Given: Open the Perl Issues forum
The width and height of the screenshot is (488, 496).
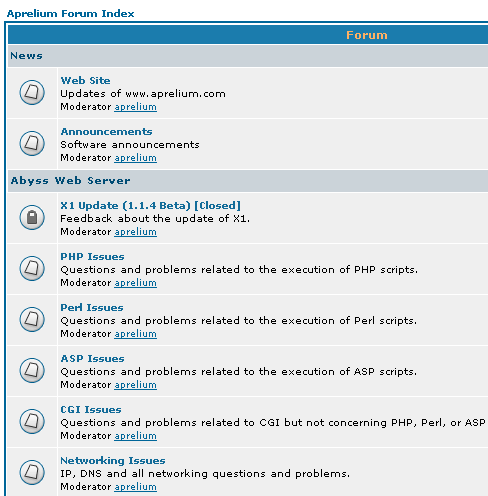Looking at the screenshot, I should point(92,308).
